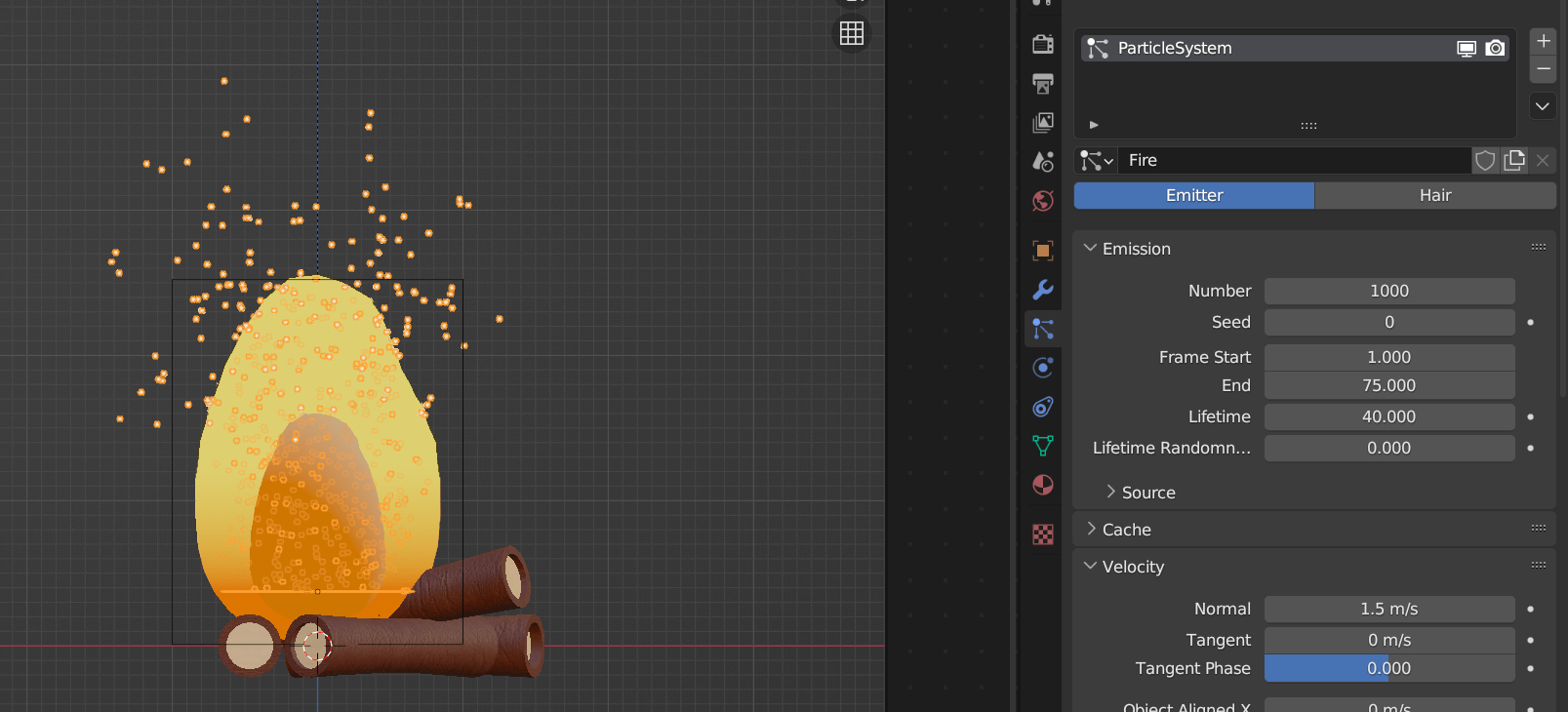Image resolution: width=1568 pixels, height=712 pixels.
Task: Animate the Seed property dot
Action: (1530, 322)
